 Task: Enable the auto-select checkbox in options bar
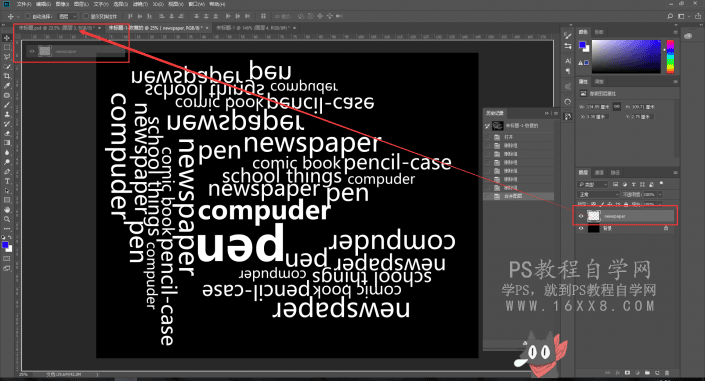point(27,16)
